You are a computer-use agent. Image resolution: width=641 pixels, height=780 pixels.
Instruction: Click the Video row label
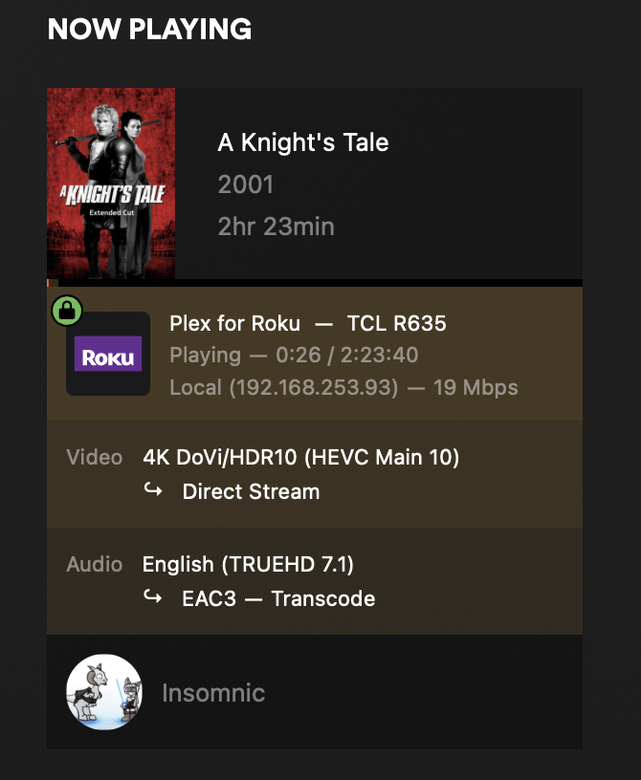pos(94,458)
